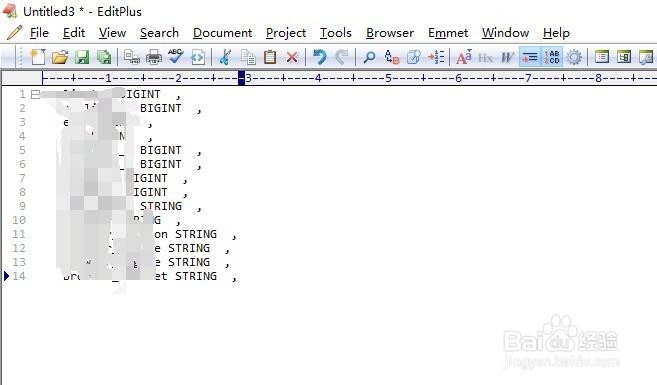
Task: Open Find with magnifier icon
Action: click(x=369, y=57)
